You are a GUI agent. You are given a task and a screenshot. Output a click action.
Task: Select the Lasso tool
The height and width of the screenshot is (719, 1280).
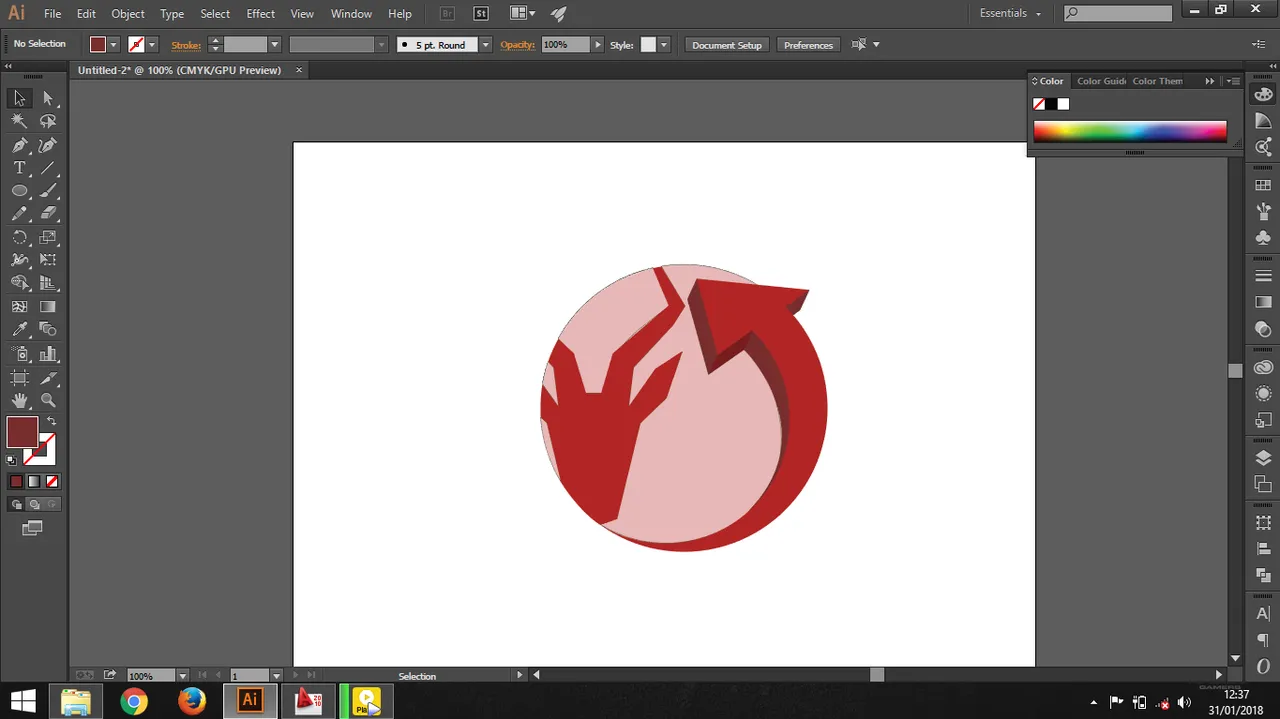click(48, 121)
